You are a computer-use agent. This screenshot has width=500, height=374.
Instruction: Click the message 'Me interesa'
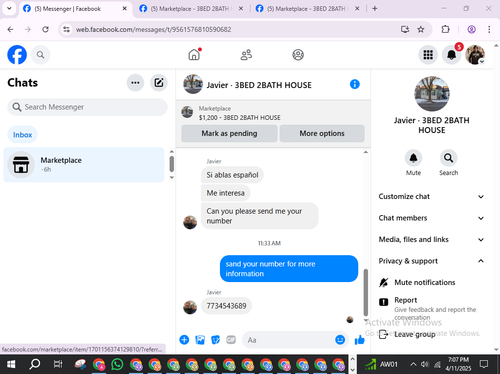click(x=226, y=193)
